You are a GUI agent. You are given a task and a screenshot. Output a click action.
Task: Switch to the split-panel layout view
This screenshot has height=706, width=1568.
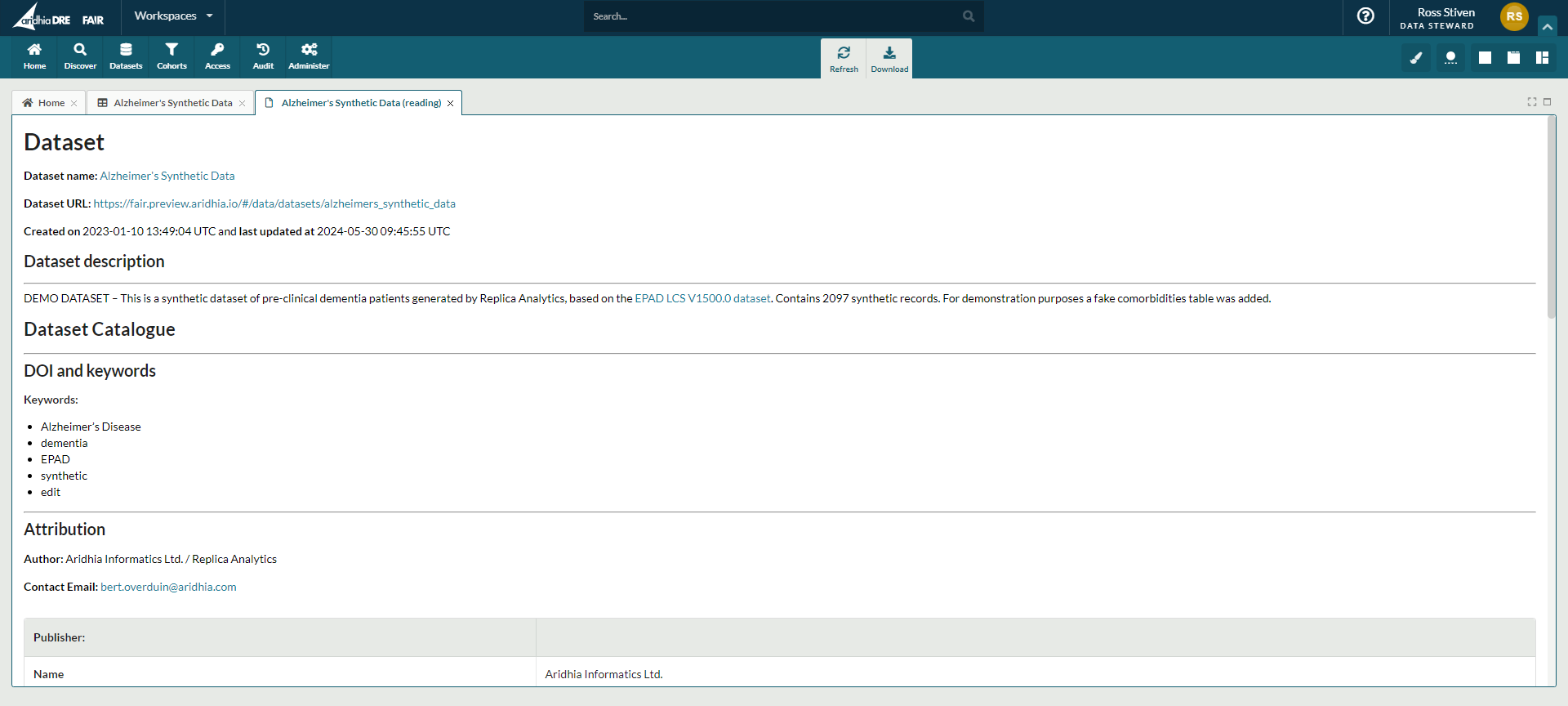(x=1542, y=58)
